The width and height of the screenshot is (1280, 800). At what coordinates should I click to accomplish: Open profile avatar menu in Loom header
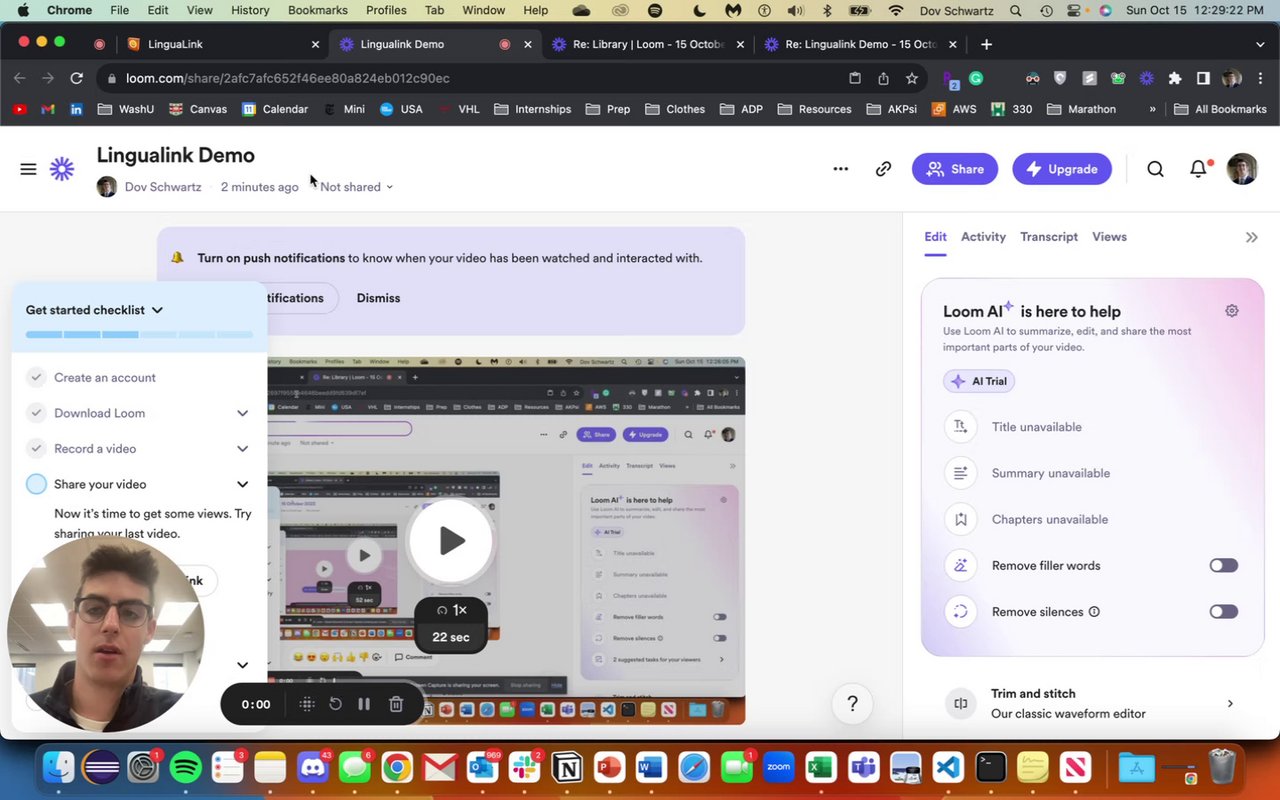[1241, 168]
